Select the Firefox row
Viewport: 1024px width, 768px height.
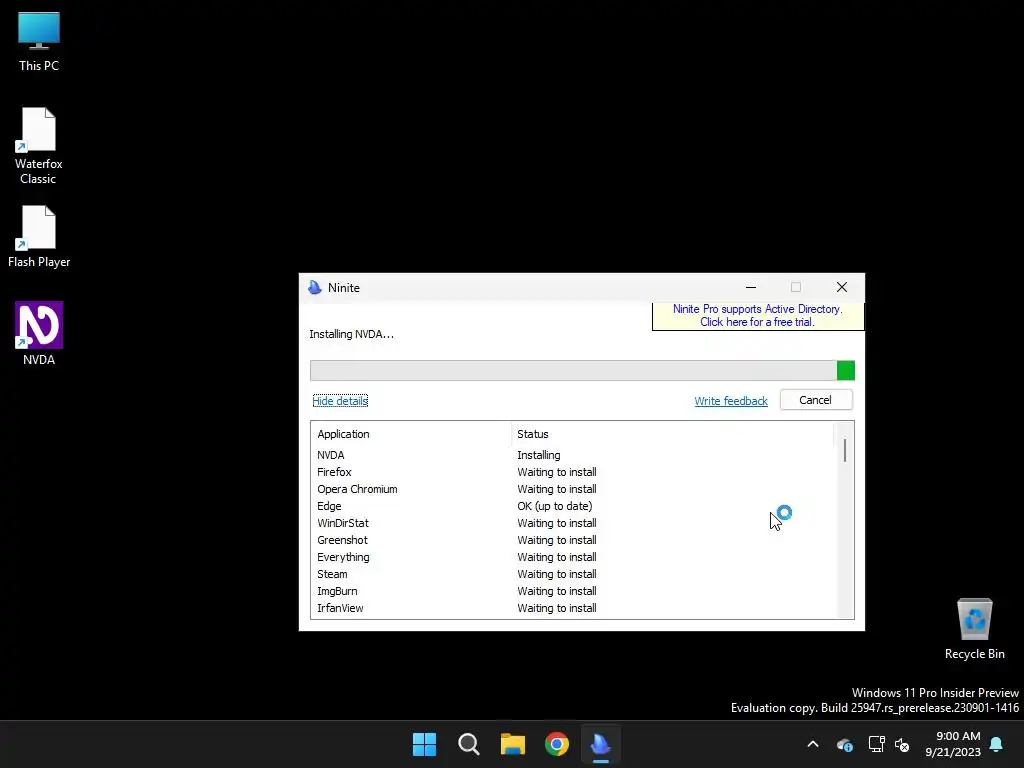[573, 472]
